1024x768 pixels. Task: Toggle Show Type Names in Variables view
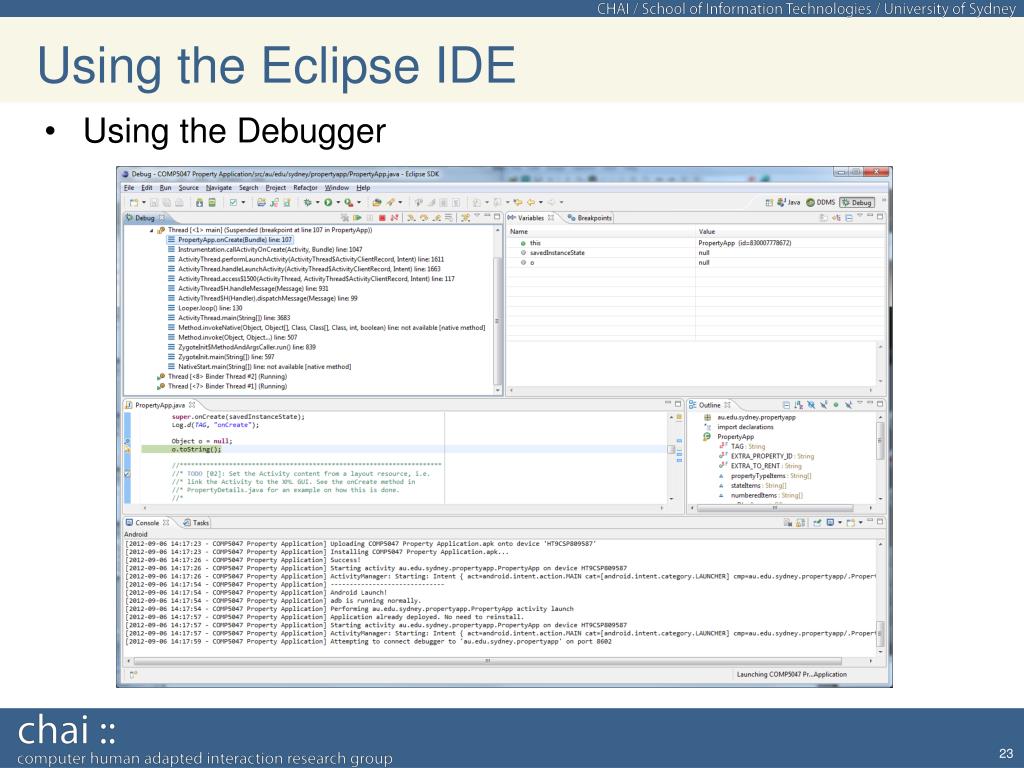coord(824,217)
